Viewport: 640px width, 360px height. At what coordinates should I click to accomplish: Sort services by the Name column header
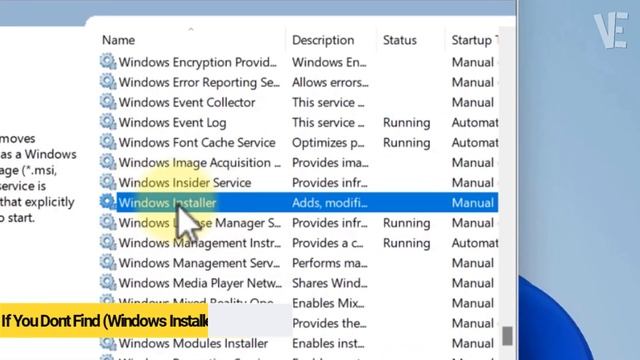[118, 40]
